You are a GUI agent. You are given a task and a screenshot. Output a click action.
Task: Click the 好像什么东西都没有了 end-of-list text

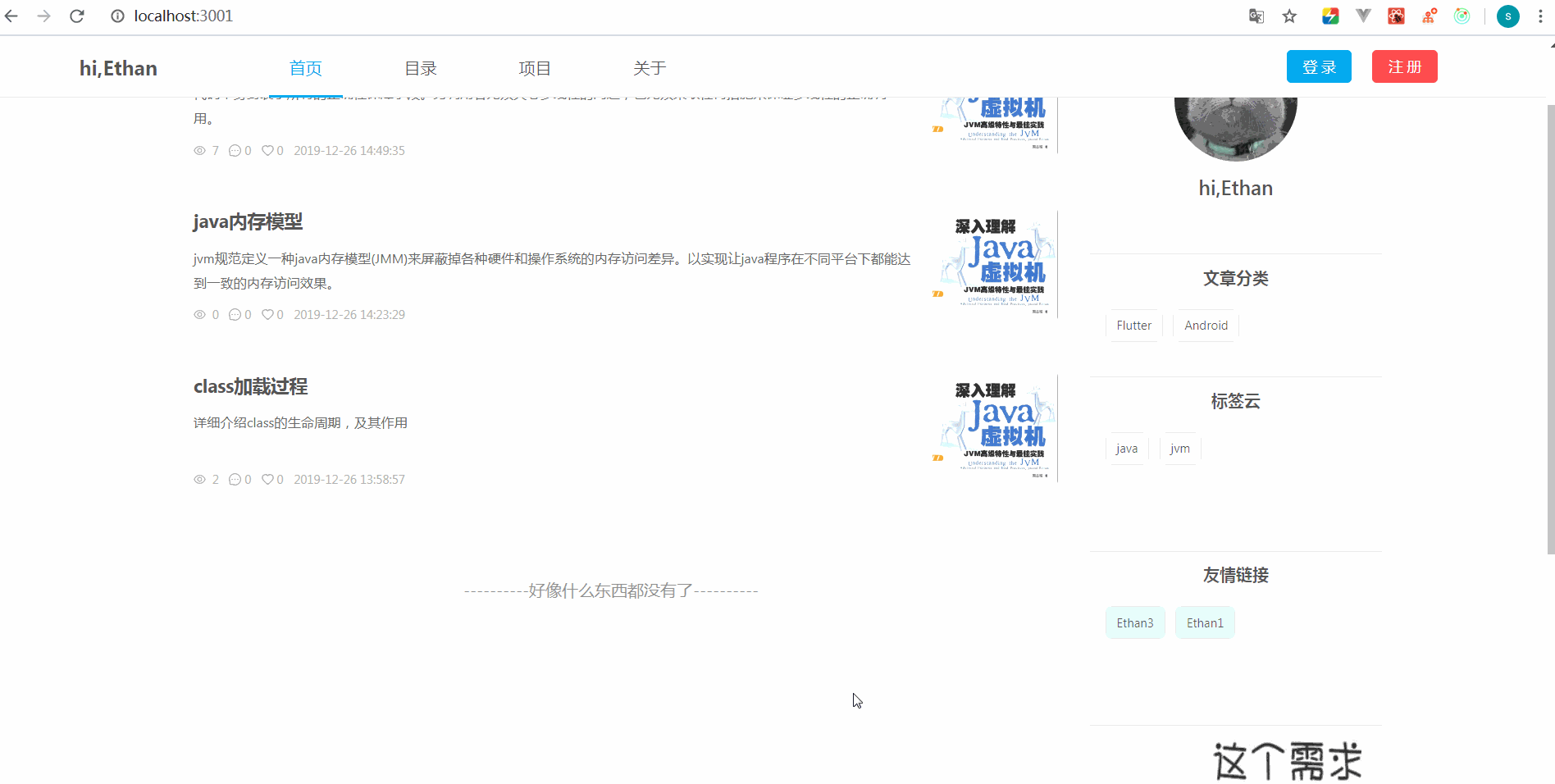[611, 590]
